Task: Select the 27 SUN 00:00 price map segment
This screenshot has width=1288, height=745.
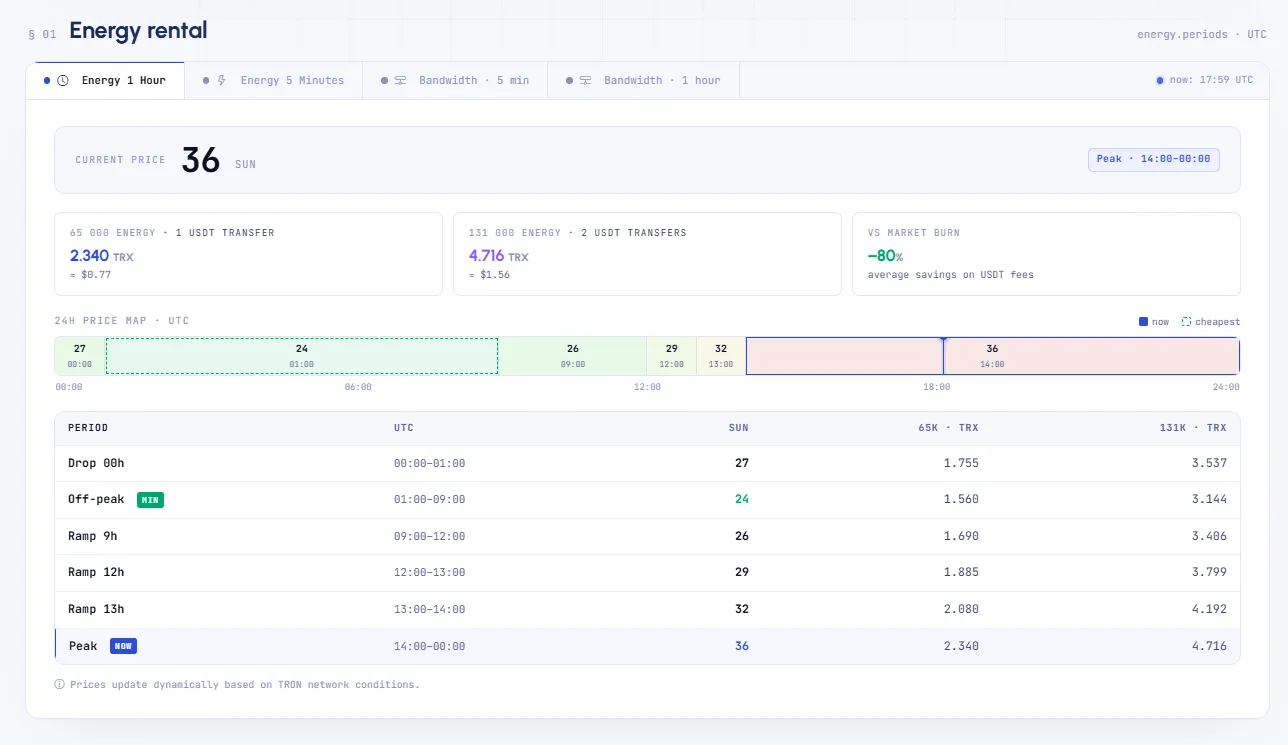Action: click(x=80, y=356)
